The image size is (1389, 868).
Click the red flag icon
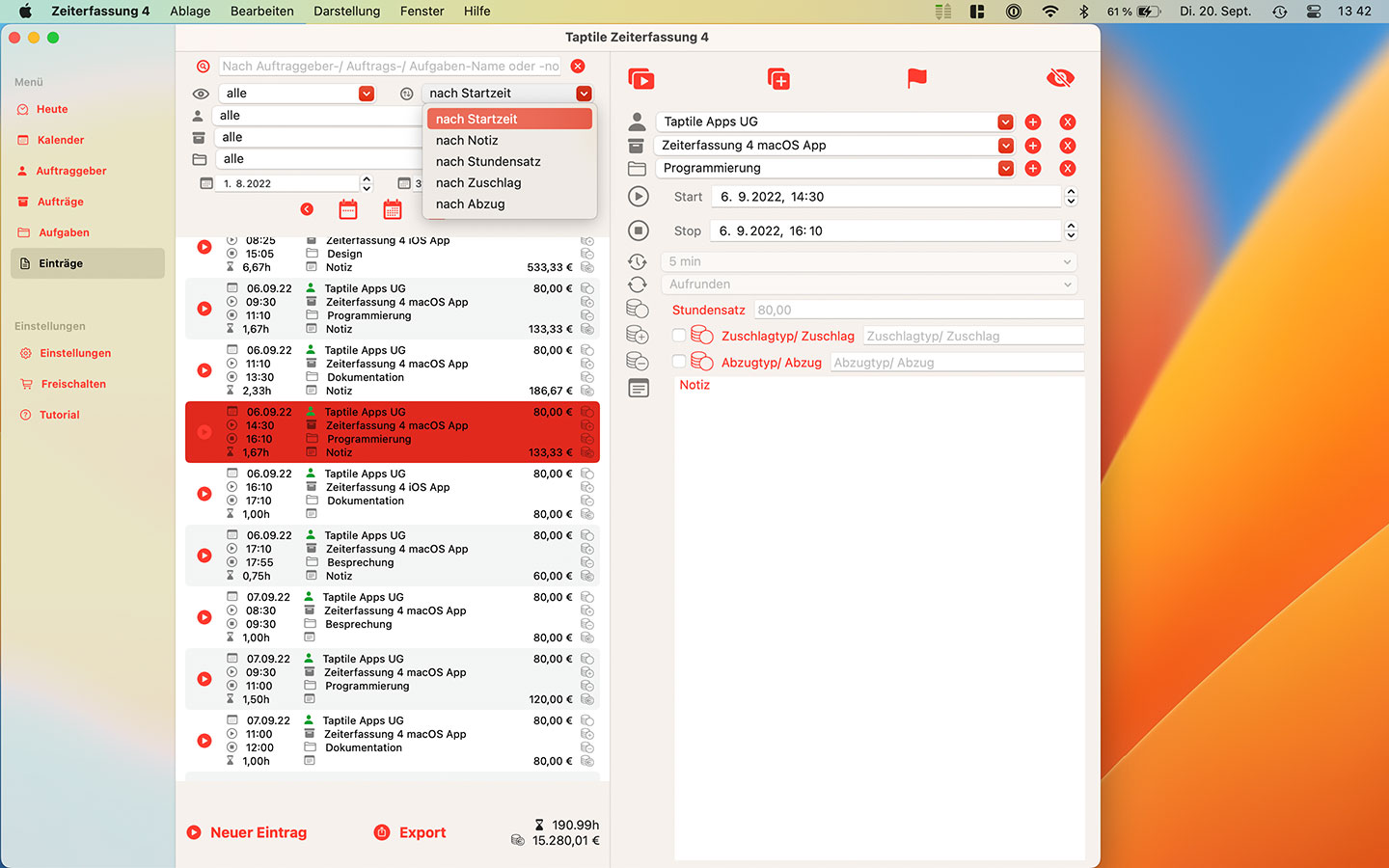click(x=917, y=78)
